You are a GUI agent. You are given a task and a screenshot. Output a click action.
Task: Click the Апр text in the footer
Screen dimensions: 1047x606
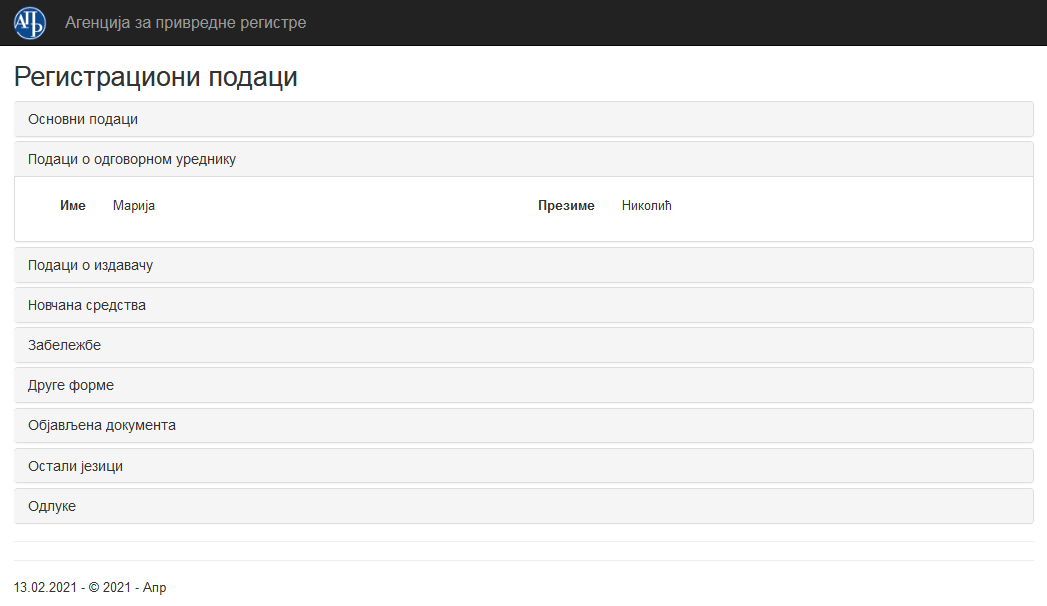155,588
